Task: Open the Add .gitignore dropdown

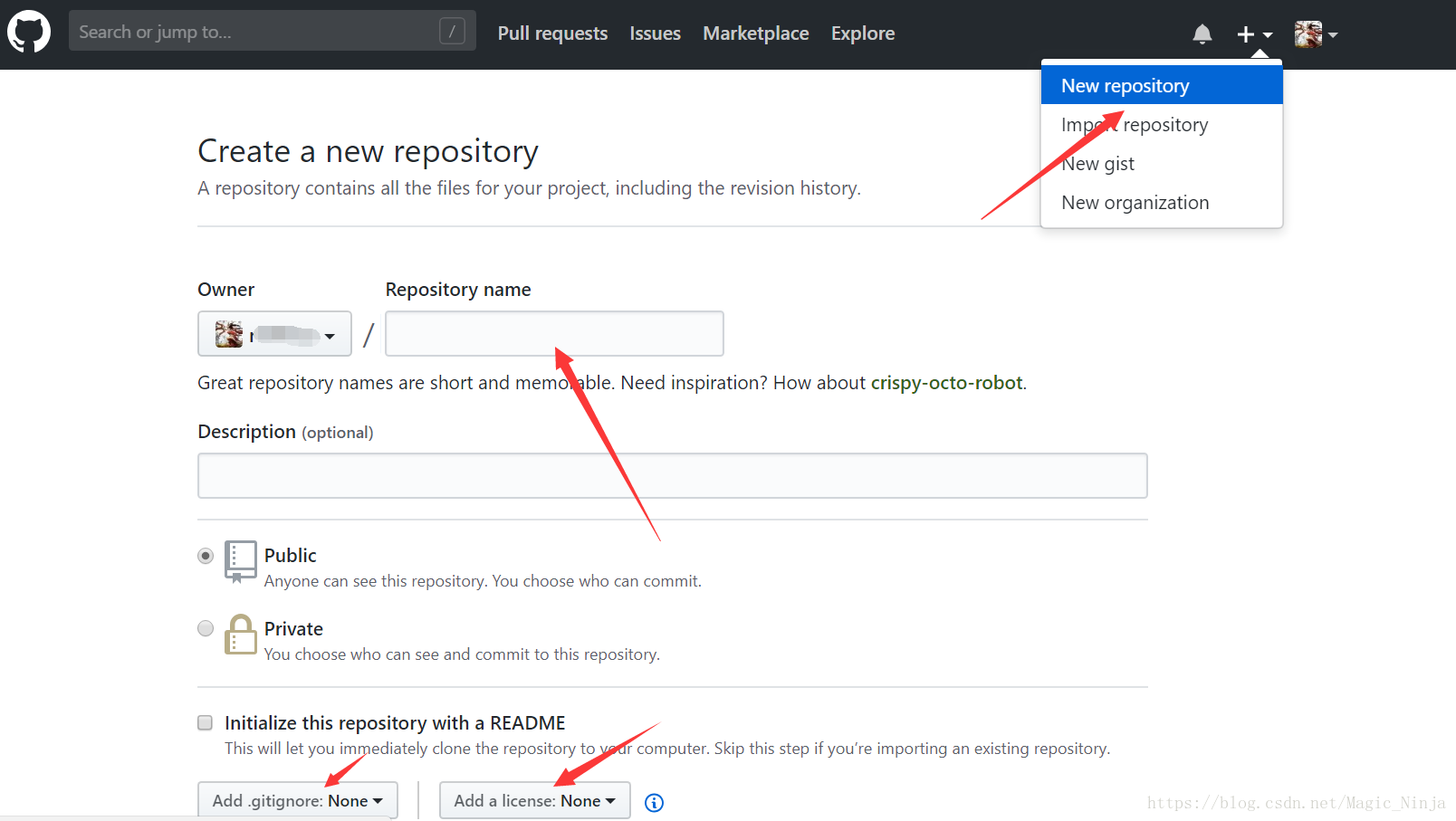Action: [x=298, y=800]
